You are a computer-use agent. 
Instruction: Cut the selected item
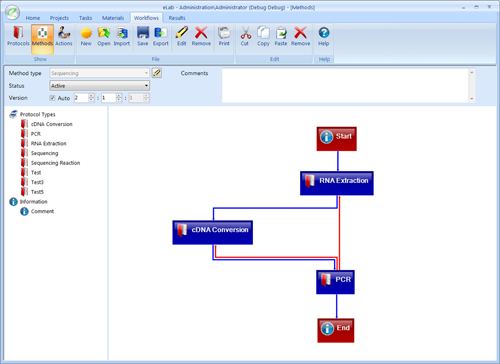245,37
